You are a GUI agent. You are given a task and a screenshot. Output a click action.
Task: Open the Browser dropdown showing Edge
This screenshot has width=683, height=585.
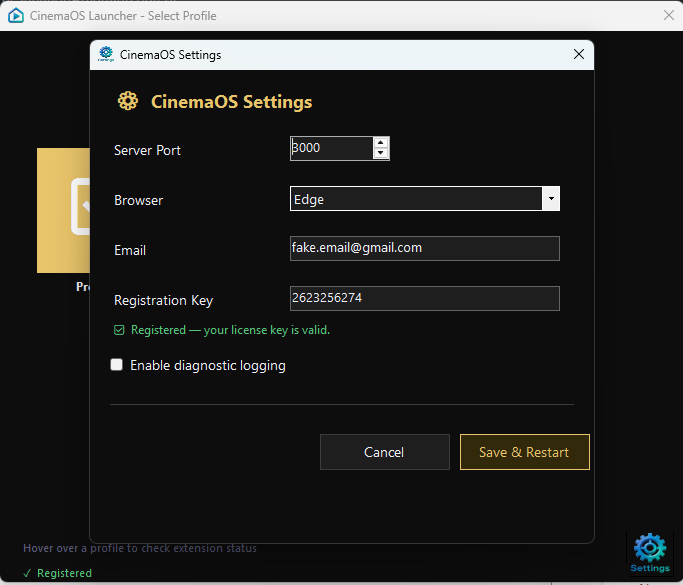[x=425, y=199]
